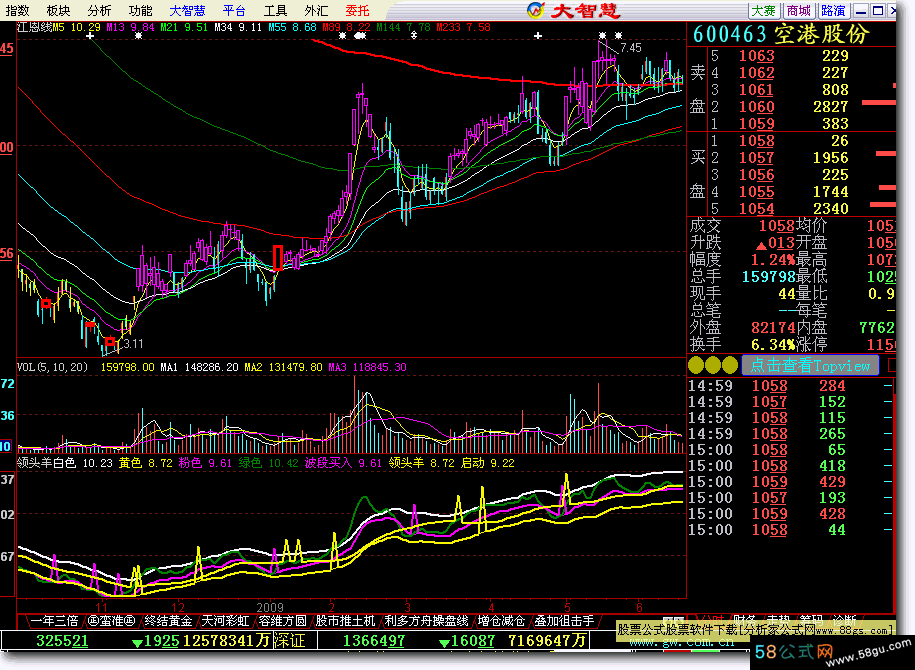Screen dimensions: 915x670
Task: Click the 深证 label in status bar
Action: 289,641
